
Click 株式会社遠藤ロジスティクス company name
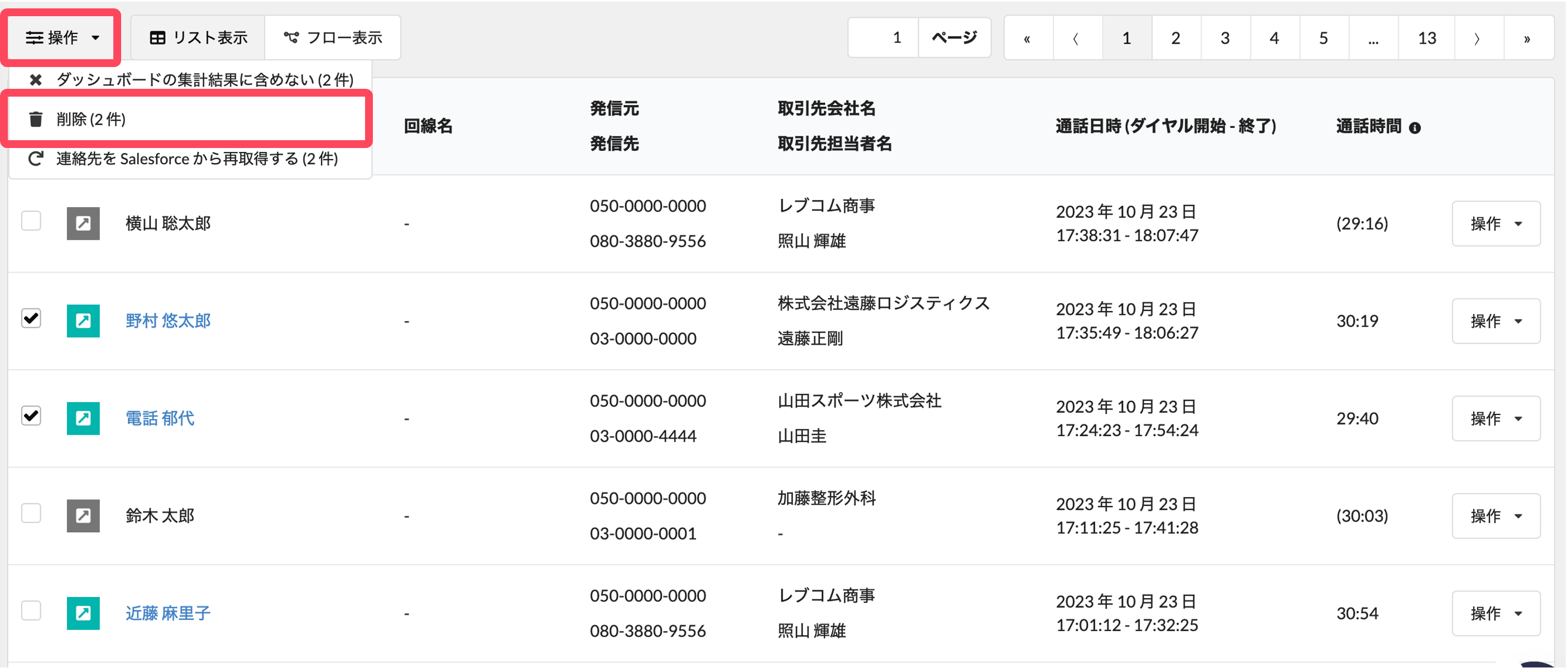click(884, 303)
